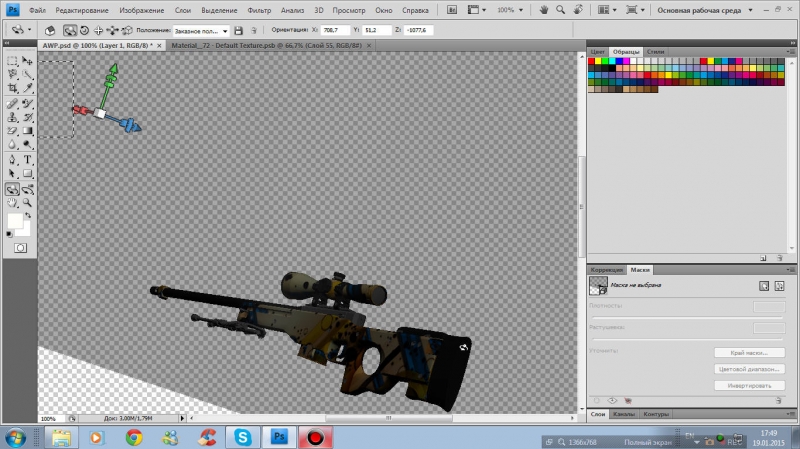
Task: Toggle Quick Mask mode
Action: (x=20, y=248)
